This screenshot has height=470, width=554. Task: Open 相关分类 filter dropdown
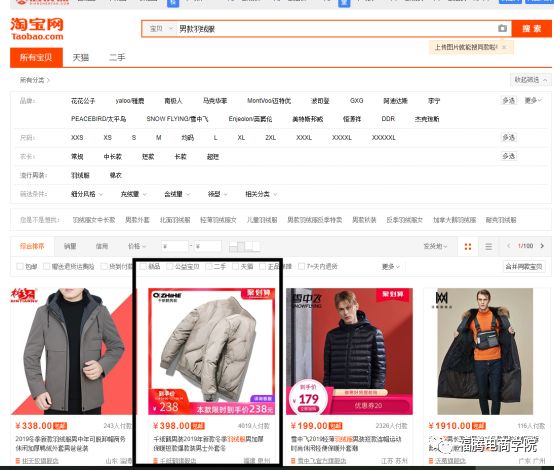261,194
